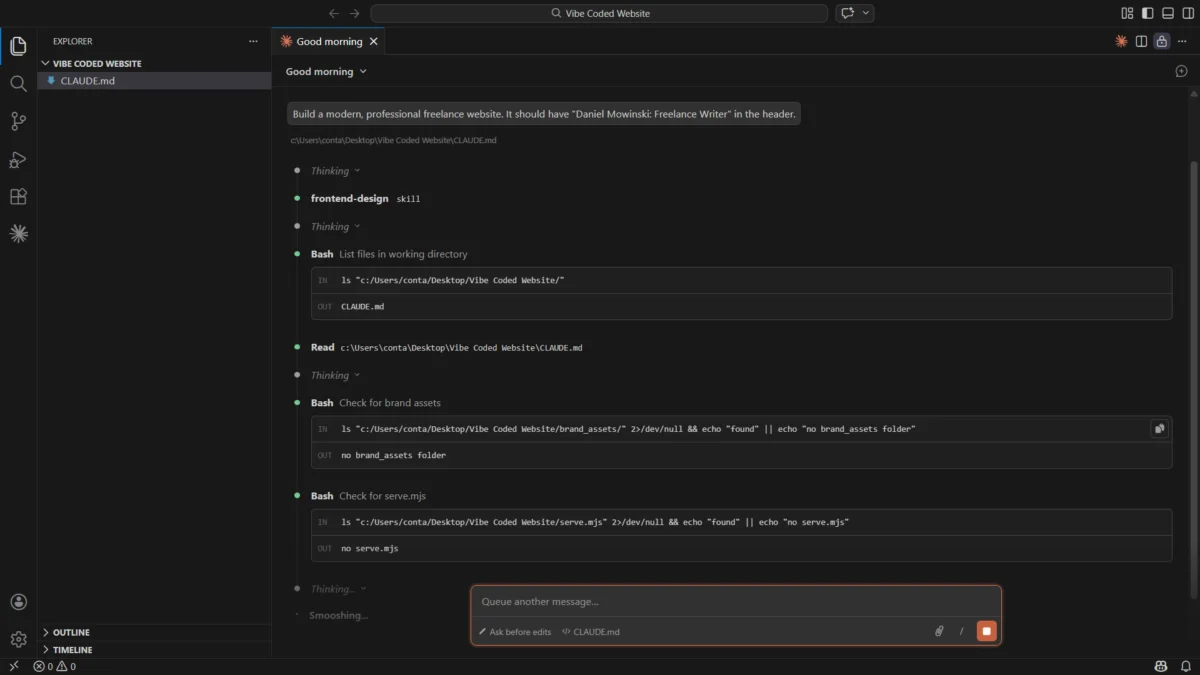The height and width of the screenshot is (675, 1200).
Task: Attach a file with paperclip icon
Action: (939, 631)
